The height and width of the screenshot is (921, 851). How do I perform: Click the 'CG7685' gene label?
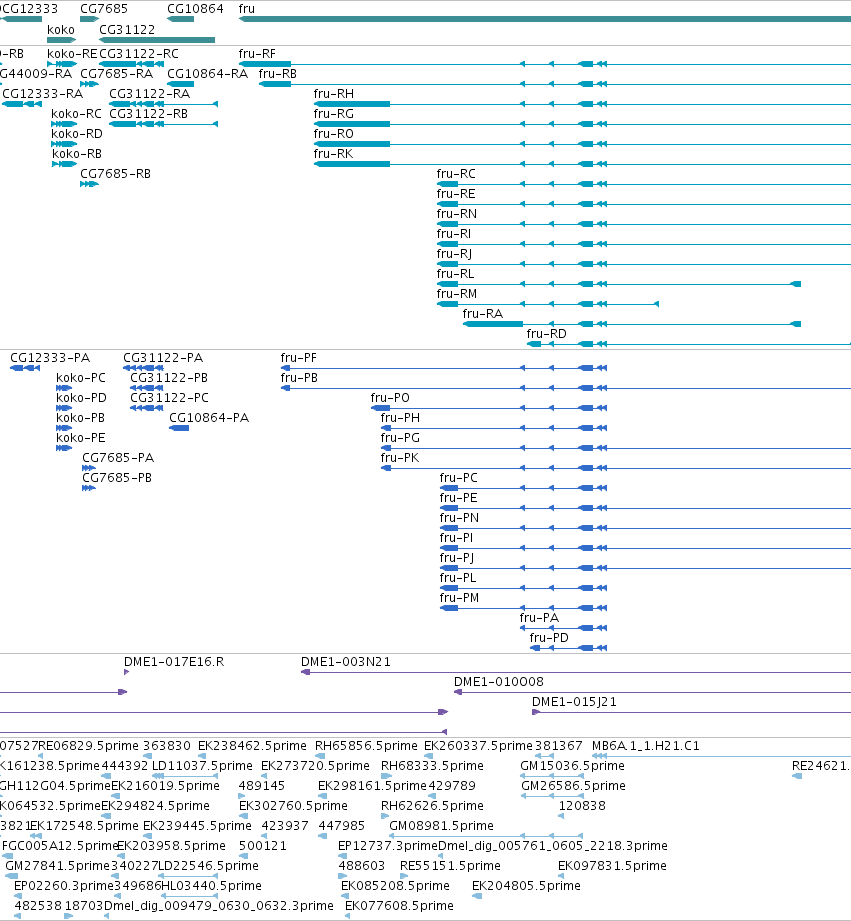104,9
